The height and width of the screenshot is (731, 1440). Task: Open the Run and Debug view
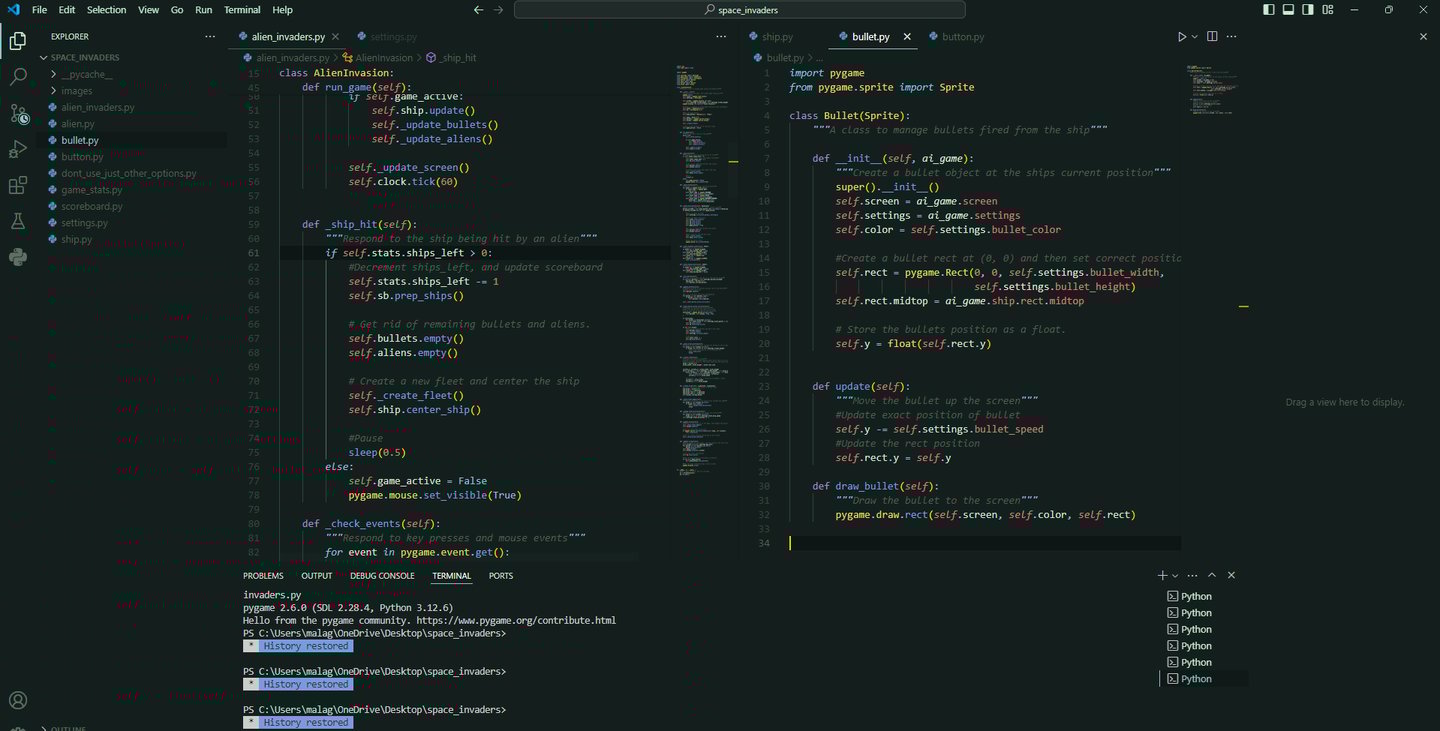pyautogui.click(x=18, y=149)
